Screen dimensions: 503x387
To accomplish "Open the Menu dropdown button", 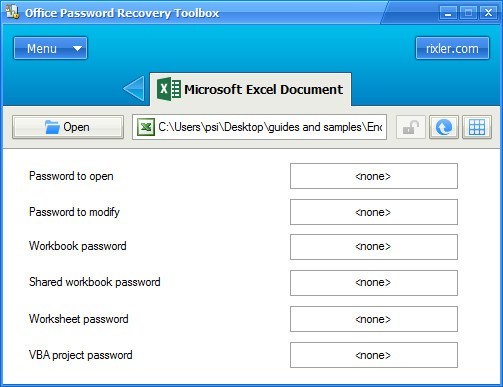I will pyautogui.click(x=50, y=48).
